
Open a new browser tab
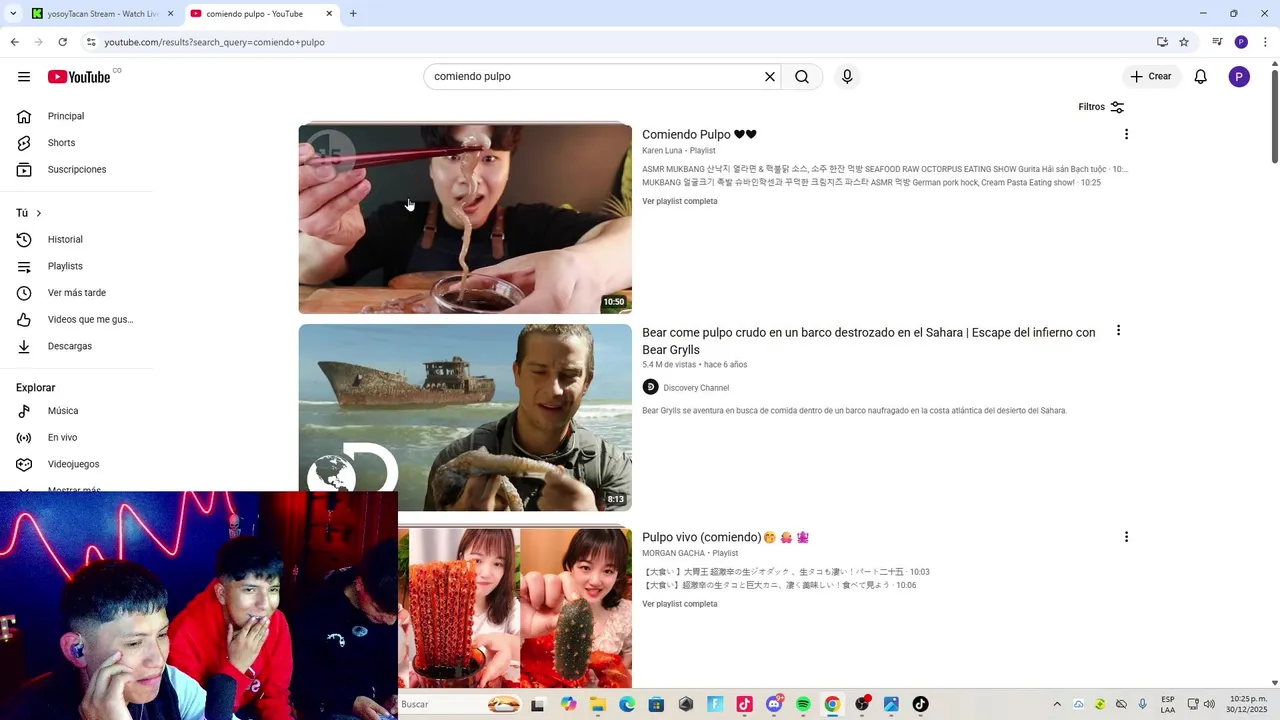click(353, 14)
